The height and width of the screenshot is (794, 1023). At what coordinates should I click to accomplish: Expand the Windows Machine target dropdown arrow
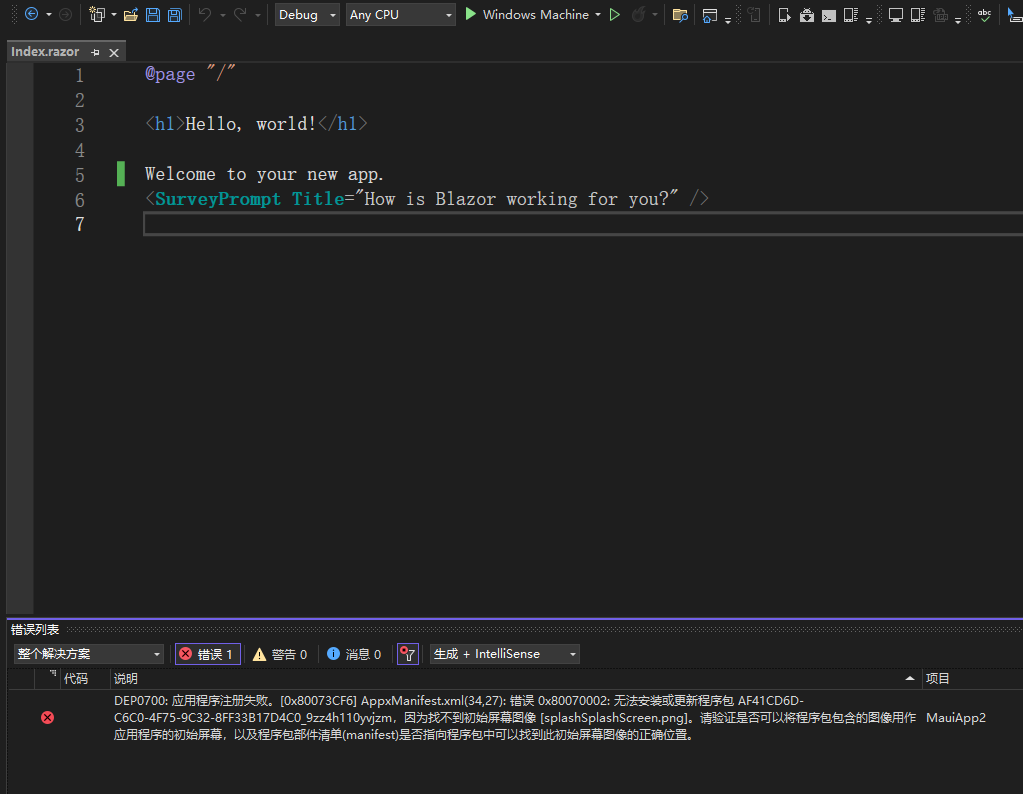tap(598, 14)
